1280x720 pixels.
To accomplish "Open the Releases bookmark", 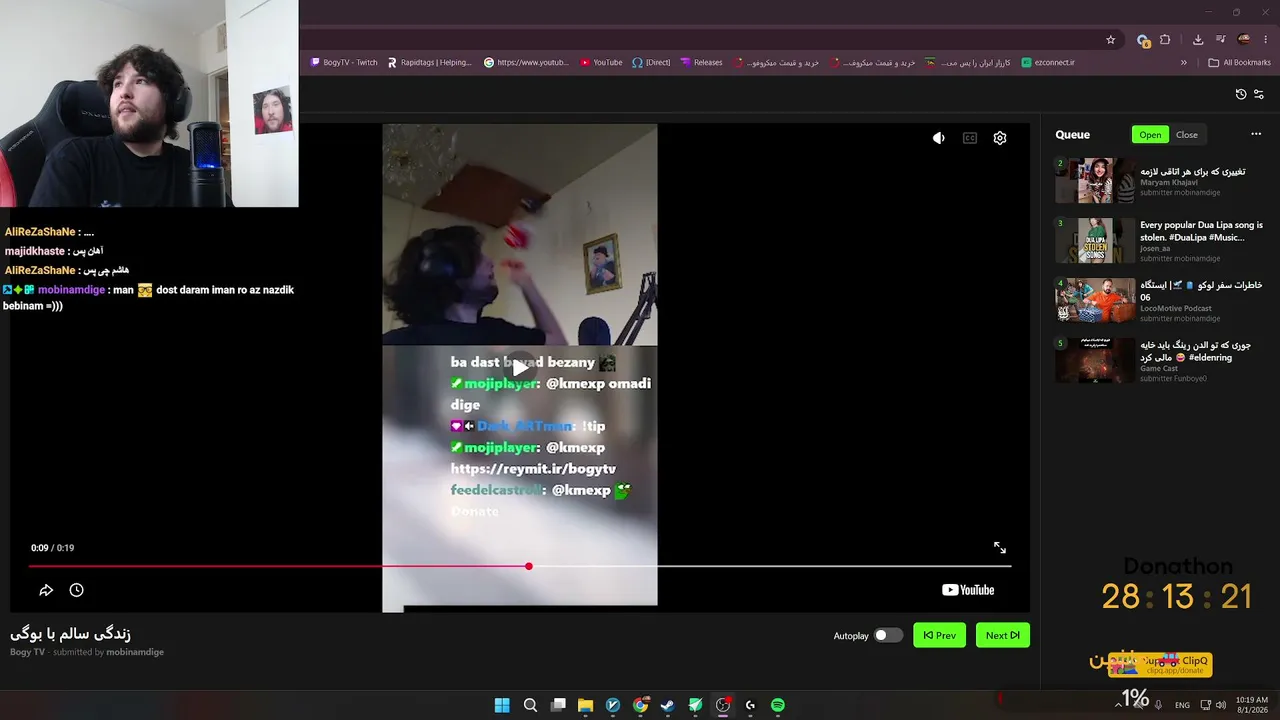I will [701, 62].
